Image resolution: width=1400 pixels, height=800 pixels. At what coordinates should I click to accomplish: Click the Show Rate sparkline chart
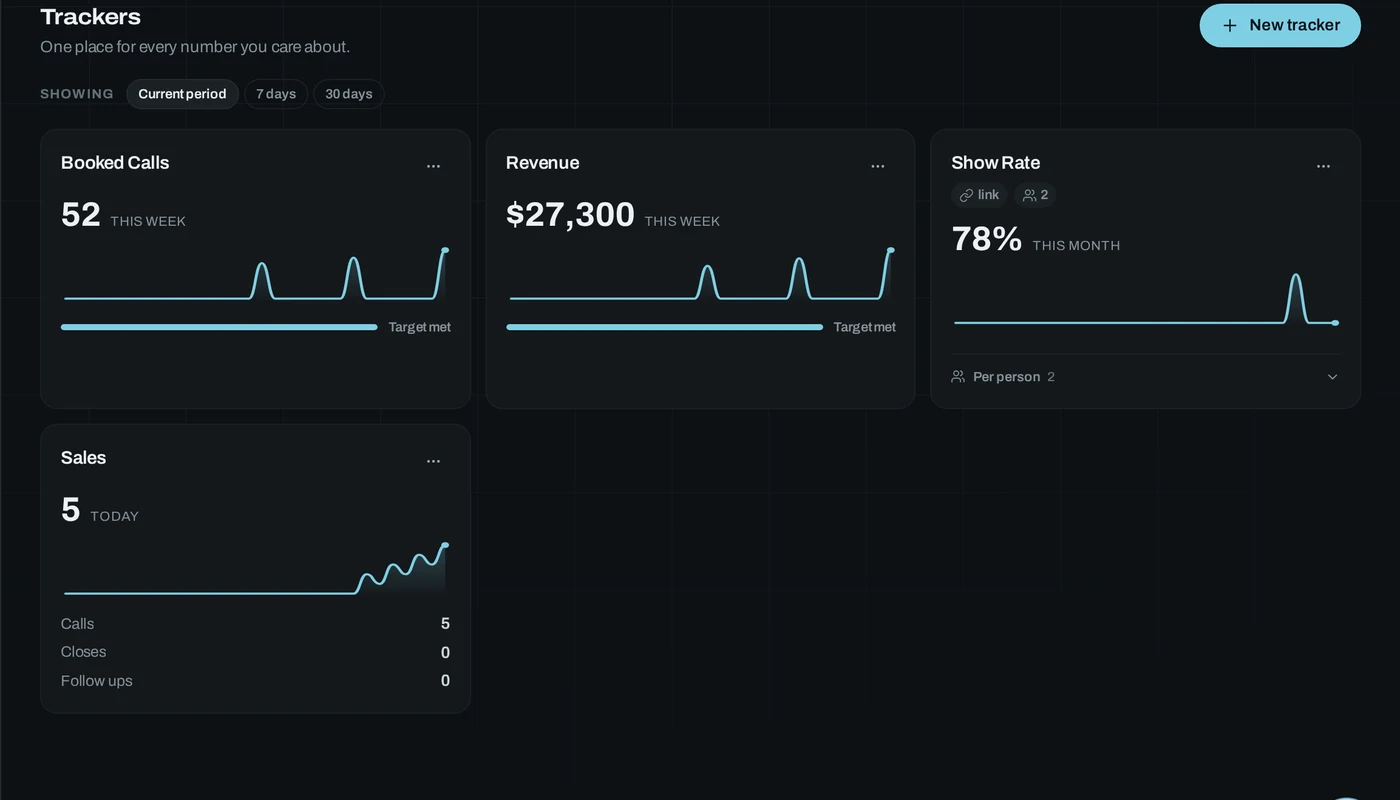[1145, 298]
